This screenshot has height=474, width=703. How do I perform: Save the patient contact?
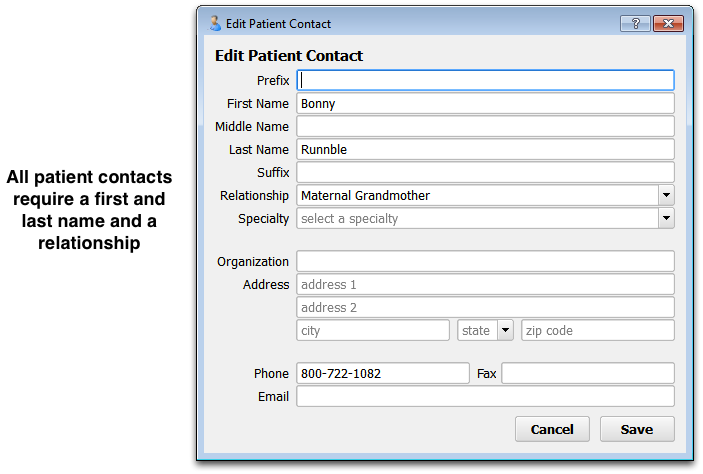637,429
